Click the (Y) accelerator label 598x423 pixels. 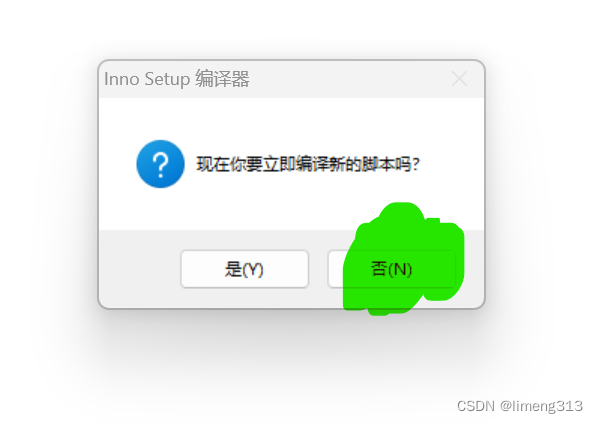pyautogui.click(x=252, y=270)
